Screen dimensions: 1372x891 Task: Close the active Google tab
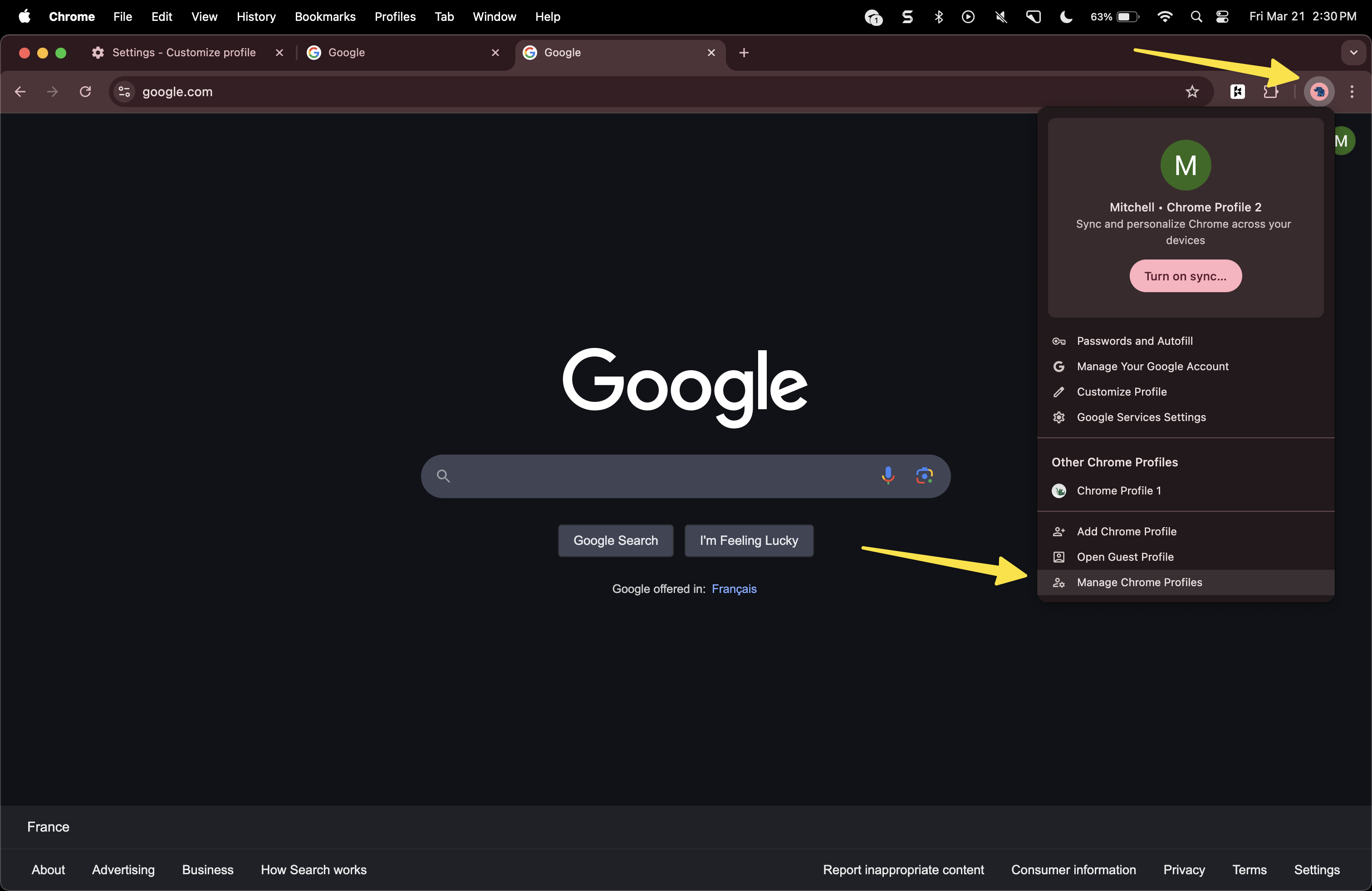(x=711, y=53)
